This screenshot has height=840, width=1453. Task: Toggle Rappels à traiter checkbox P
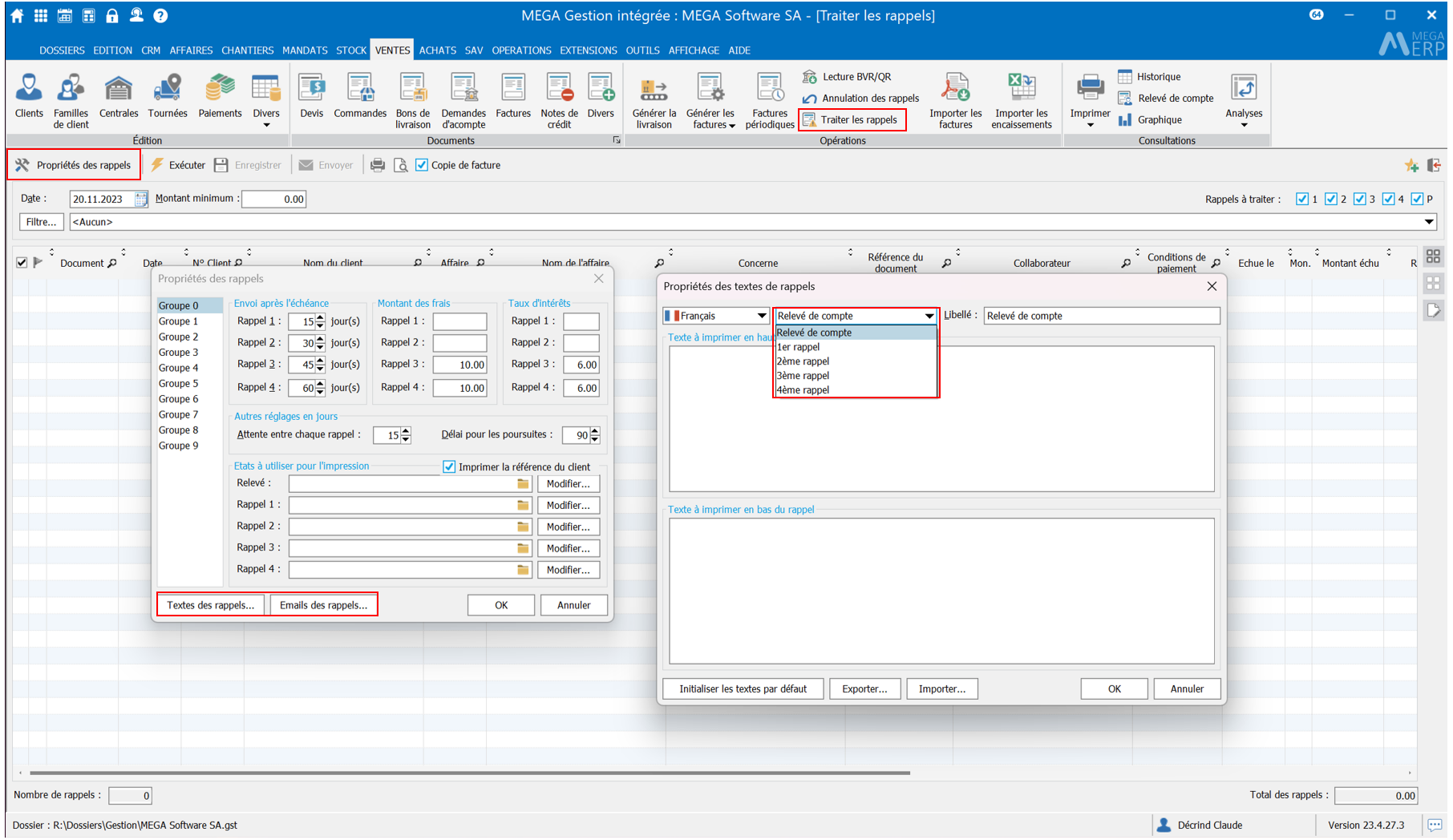[x=1418, y=199]
